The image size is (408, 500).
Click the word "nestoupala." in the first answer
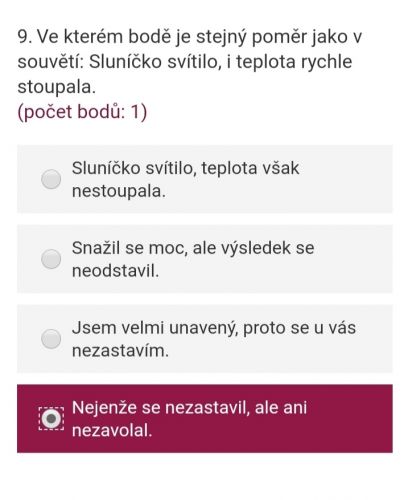119,191
